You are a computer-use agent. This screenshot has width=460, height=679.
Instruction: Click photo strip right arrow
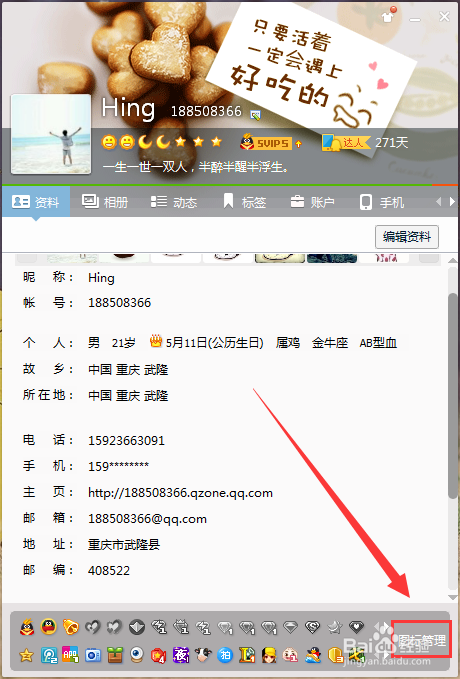430,259
